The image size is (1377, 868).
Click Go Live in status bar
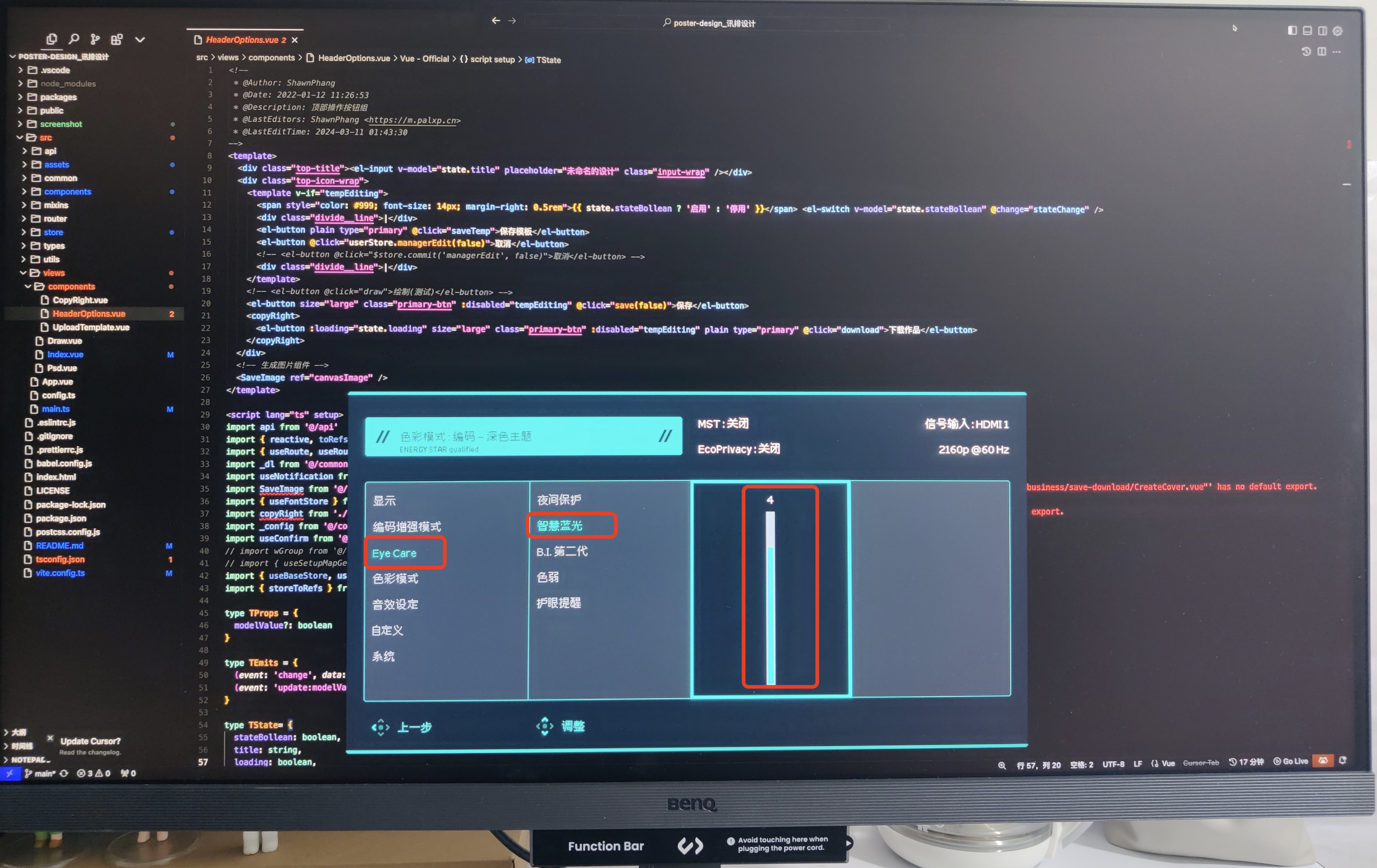(1291, 761)
